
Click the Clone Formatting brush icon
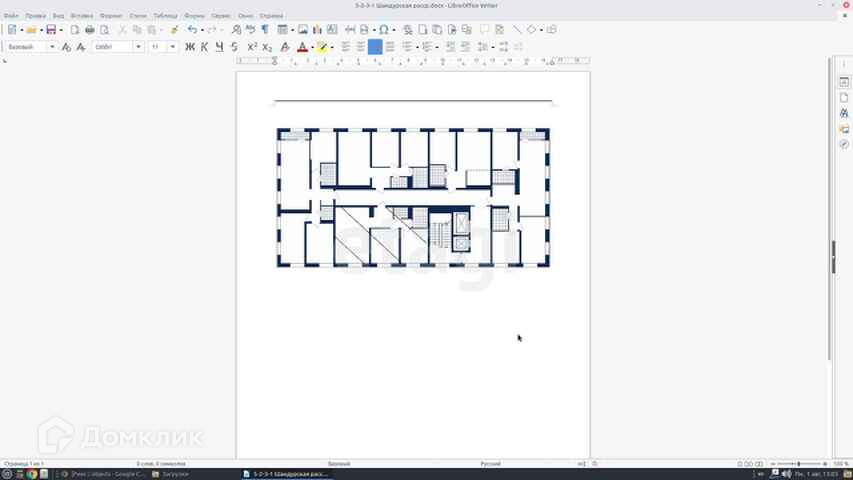tap(174, 30)
